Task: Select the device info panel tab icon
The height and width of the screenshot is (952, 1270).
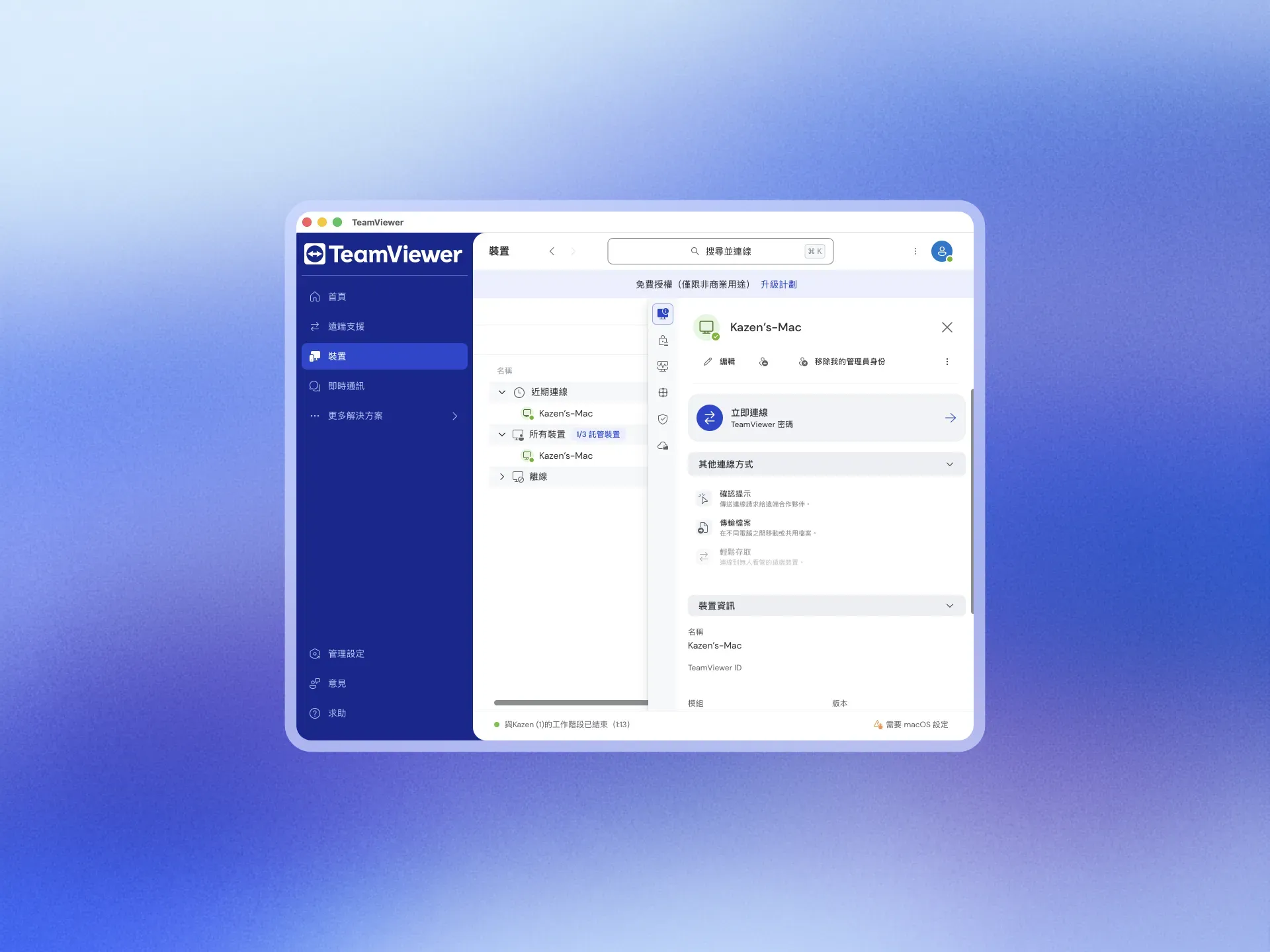Action: coord(663,314)
